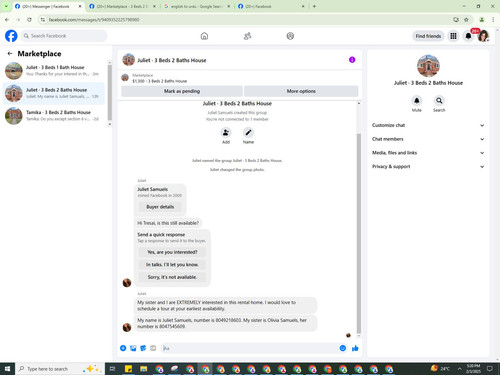The height and width of the screenshot is (375, 500).
Task: Open the emoji picker in message box
Action: (x=343, y=348)
